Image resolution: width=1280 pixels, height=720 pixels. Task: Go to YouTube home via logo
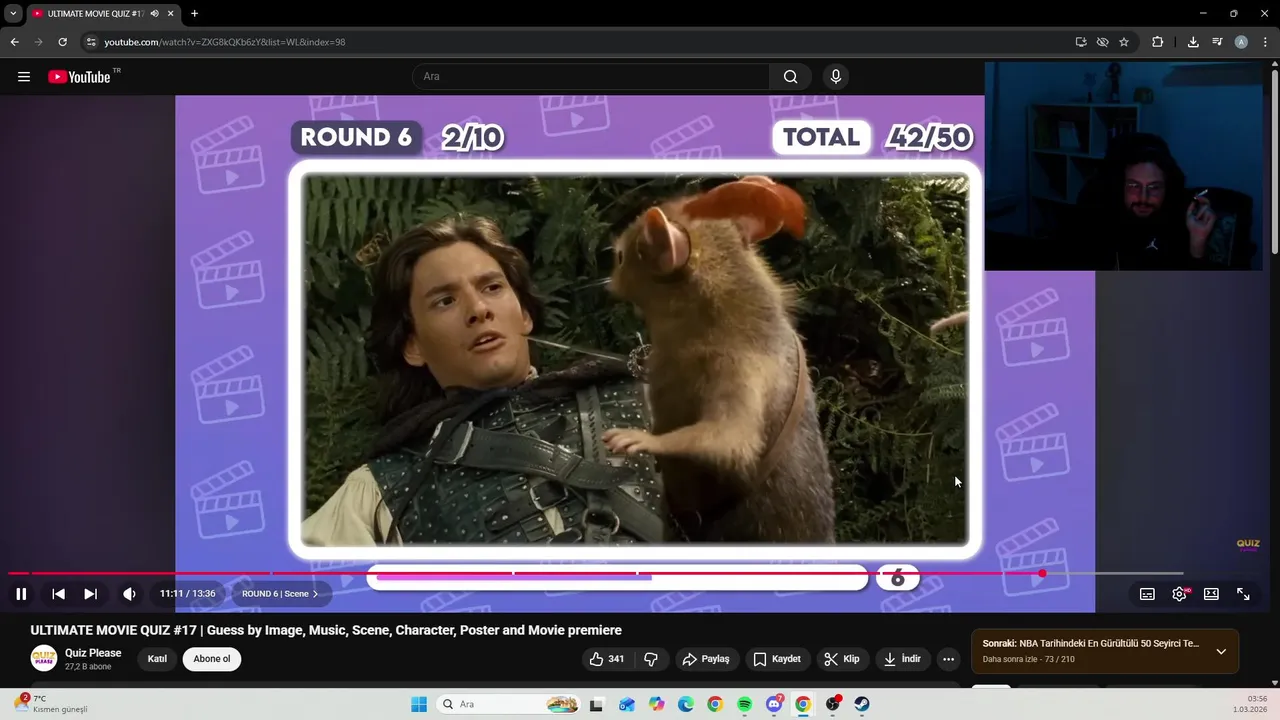[79, 77]
